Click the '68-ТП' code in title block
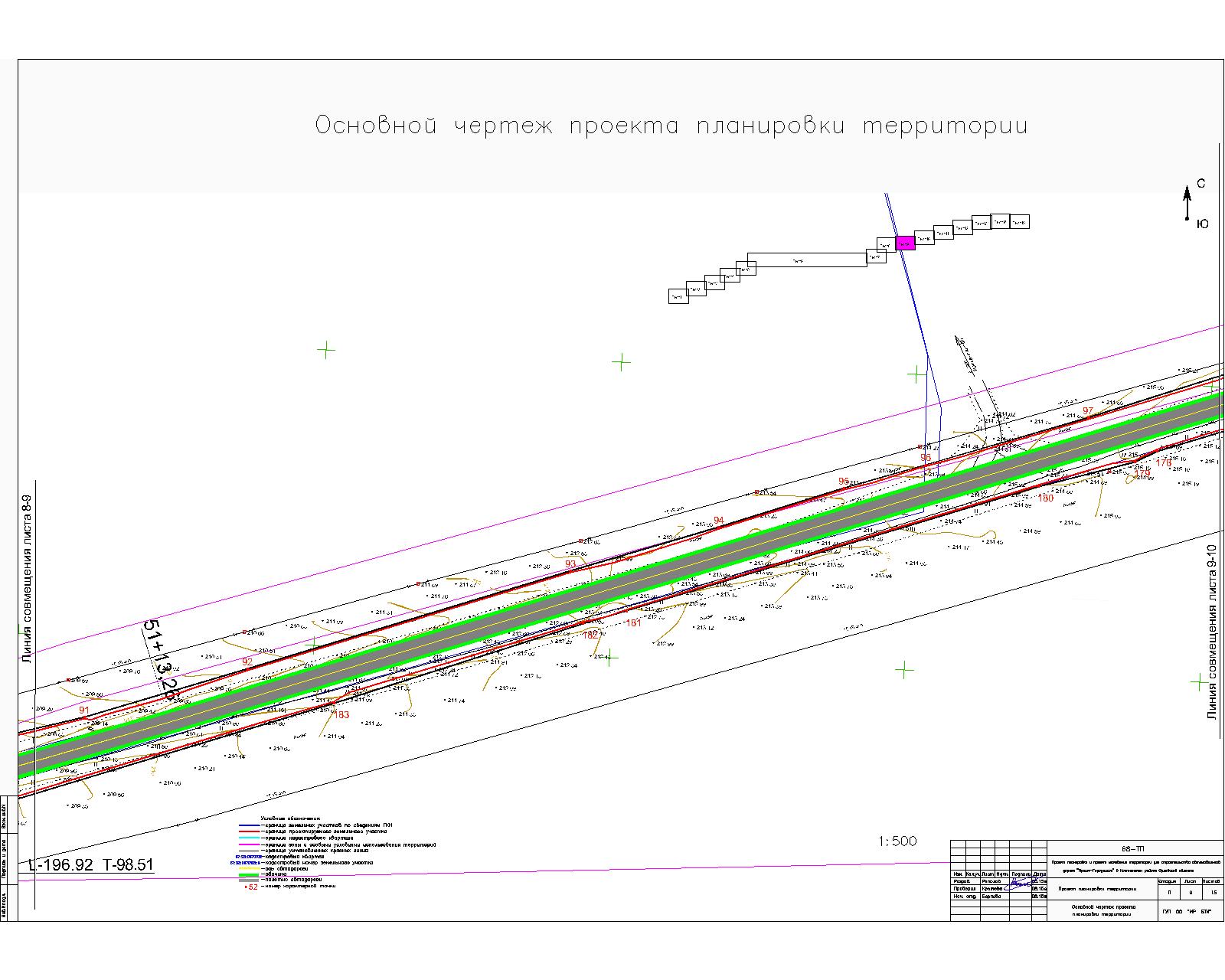 (x=1132, y=849)
